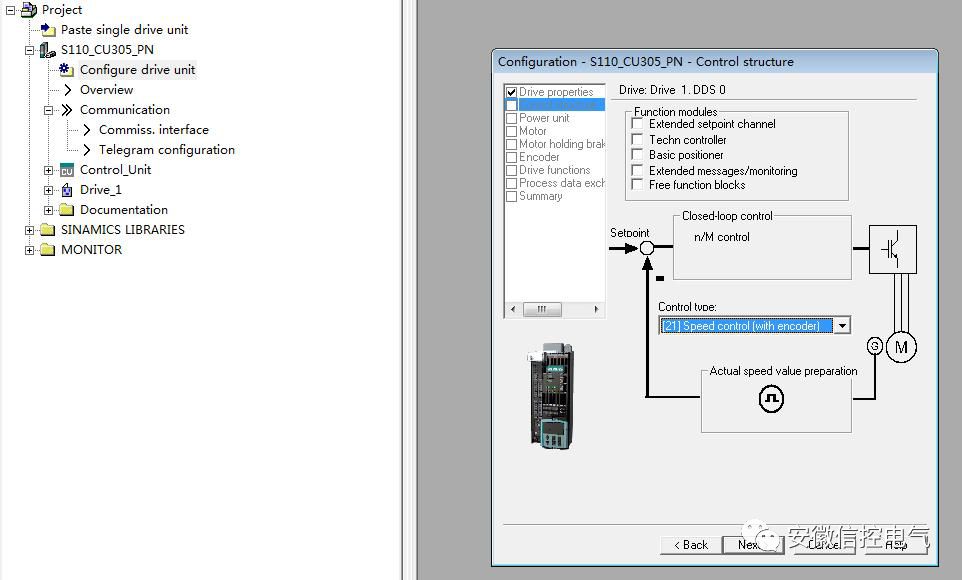The height and width of the screenshot is (580, 962).
Task: Click the Documentation folder icon
Action: tap(67, 210)
